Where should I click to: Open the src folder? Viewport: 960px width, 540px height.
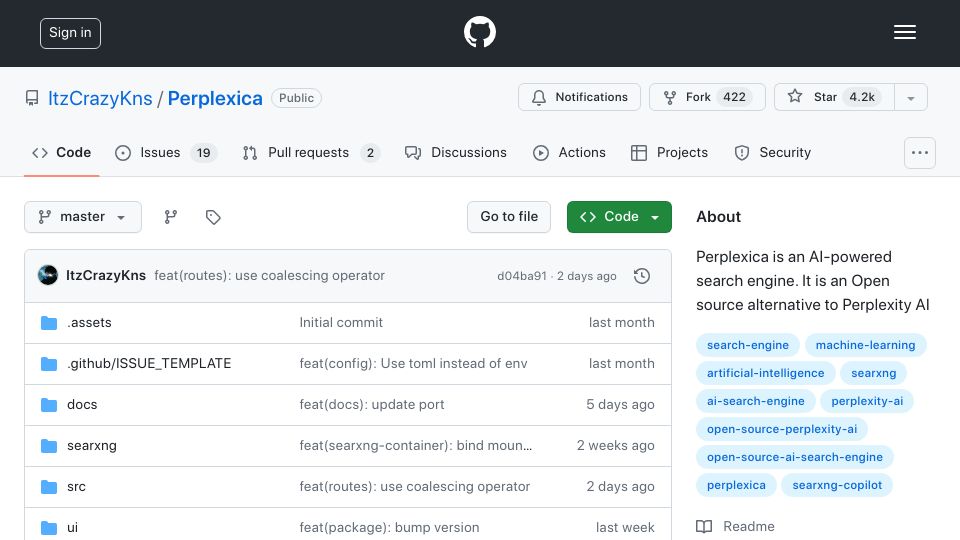(x=77, y=487)
